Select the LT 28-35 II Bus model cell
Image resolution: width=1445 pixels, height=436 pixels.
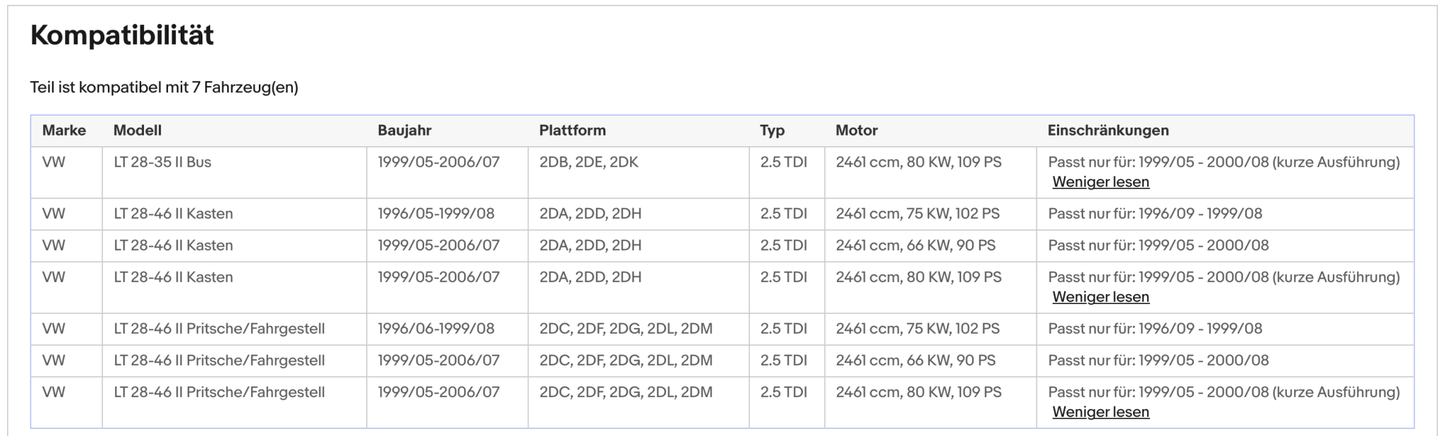(162, 162)
